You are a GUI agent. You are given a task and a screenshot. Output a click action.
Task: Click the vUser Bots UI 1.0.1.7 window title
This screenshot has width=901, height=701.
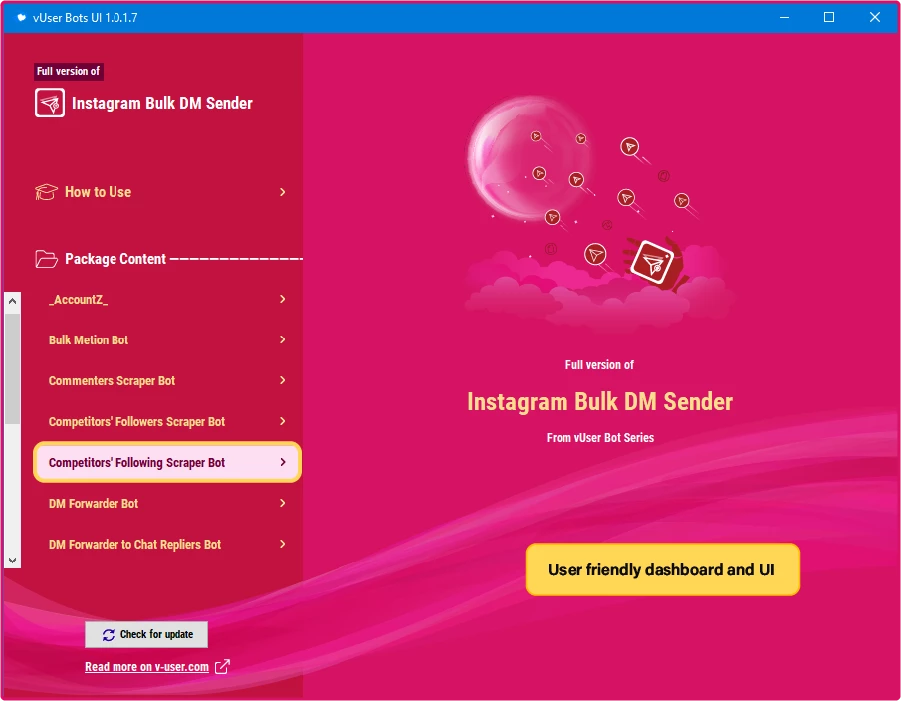(x=85, y=18)
